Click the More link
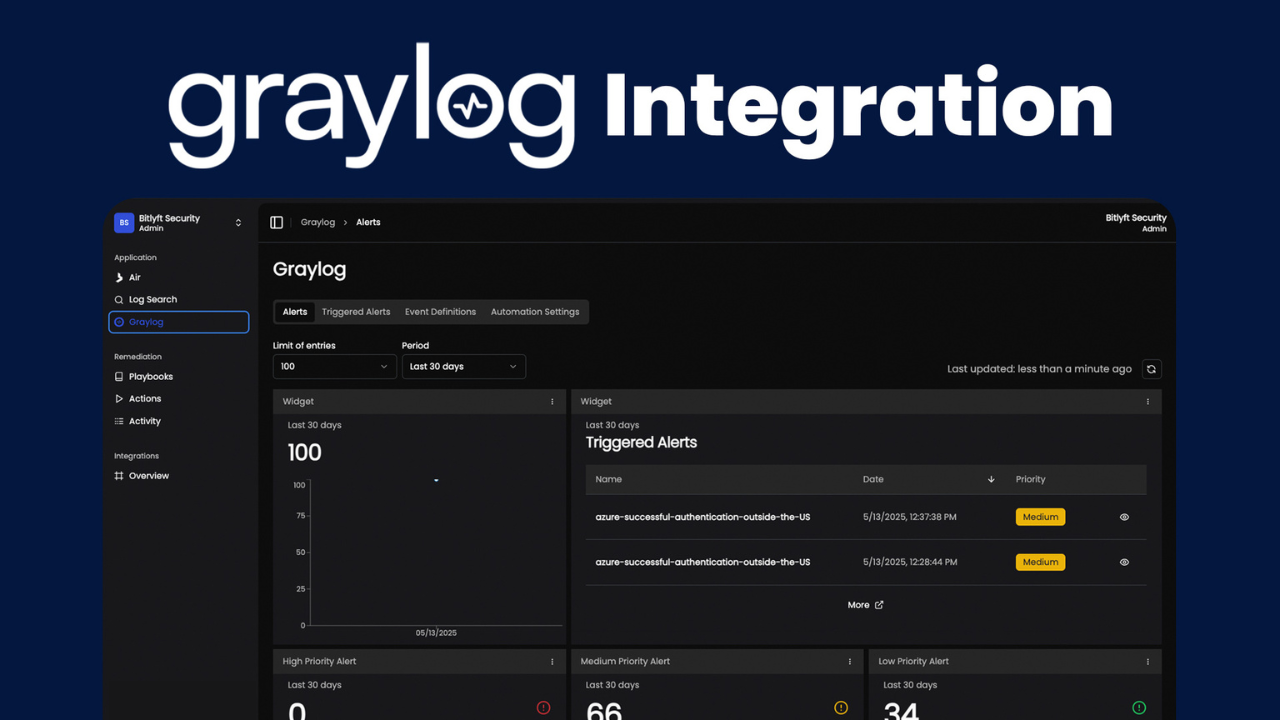 pyautogui.click(x=858, y=605)
